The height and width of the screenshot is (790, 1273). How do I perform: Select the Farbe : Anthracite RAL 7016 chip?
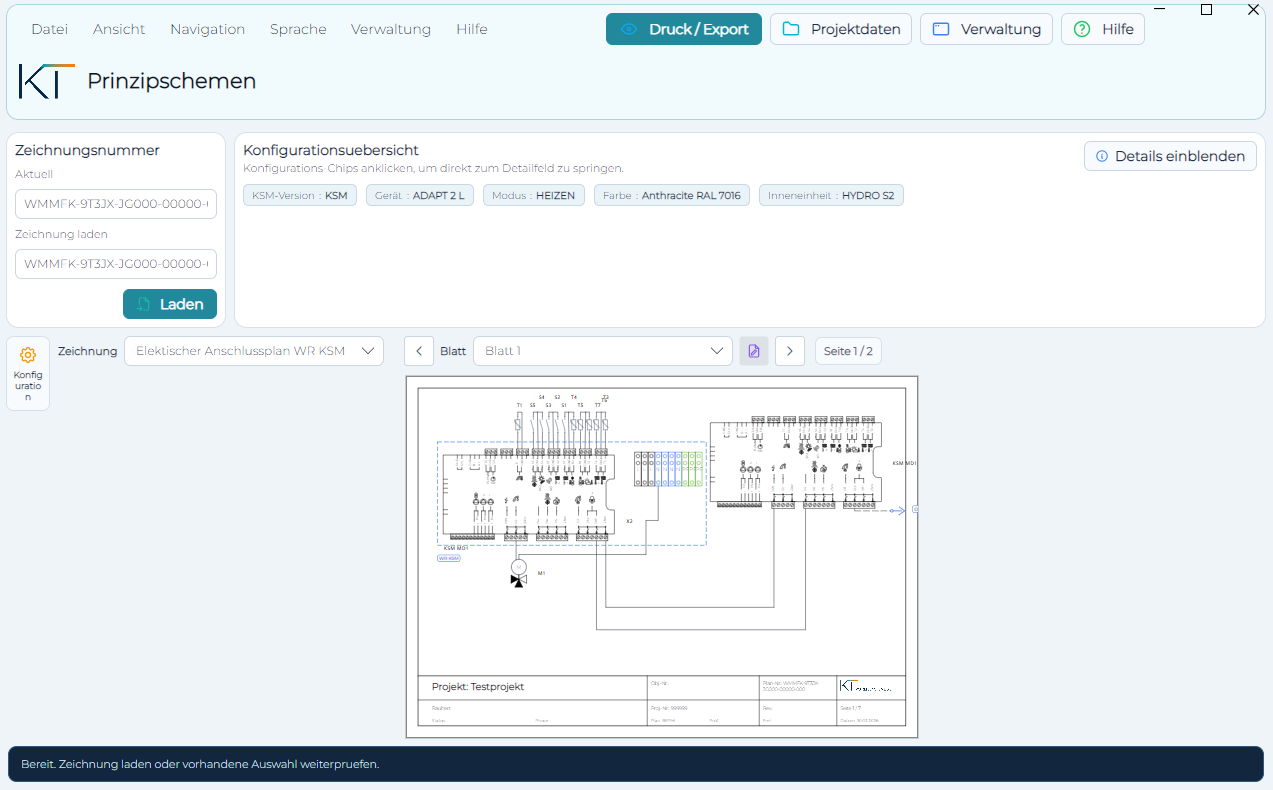tap(672, 195)
